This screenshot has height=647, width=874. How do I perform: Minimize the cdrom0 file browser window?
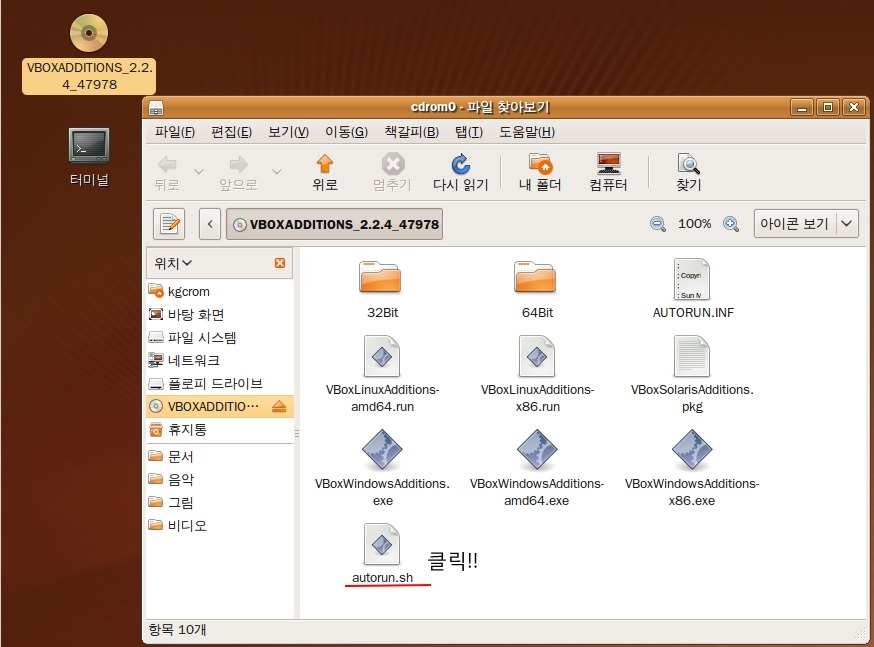(x=802, y=107)
